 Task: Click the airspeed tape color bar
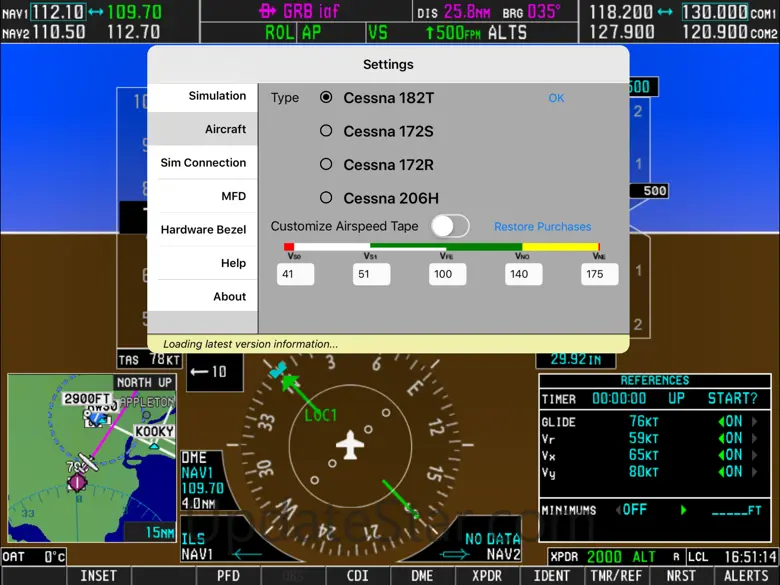442,247
